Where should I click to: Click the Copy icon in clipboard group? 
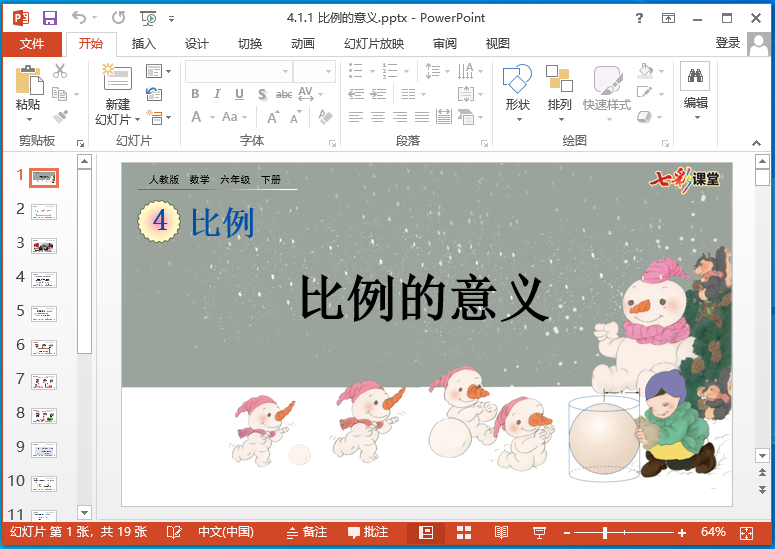click(59, 94)
